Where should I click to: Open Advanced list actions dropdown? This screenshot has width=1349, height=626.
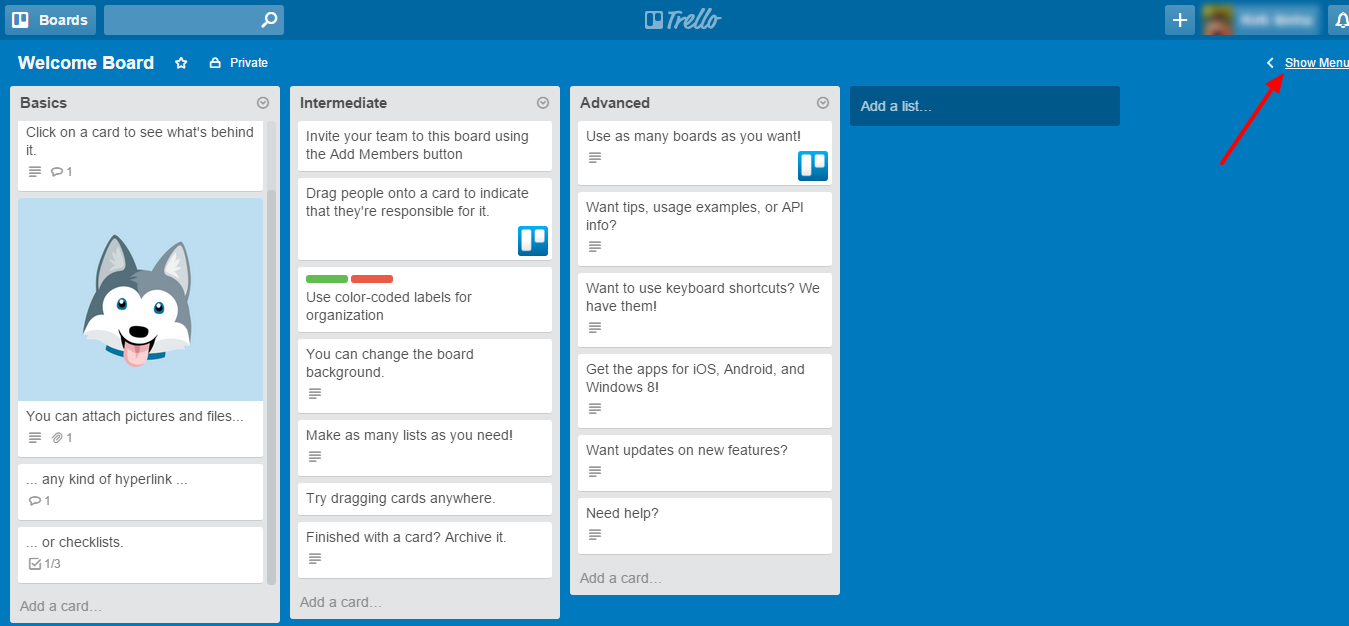[823, 103]
